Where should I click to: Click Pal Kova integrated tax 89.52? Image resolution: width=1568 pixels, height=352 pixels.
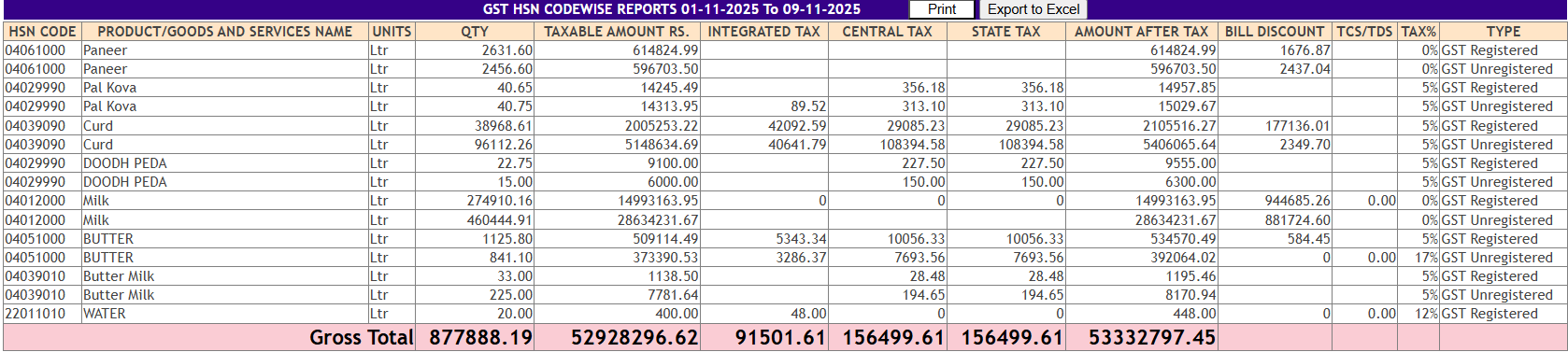coord(808,106)
